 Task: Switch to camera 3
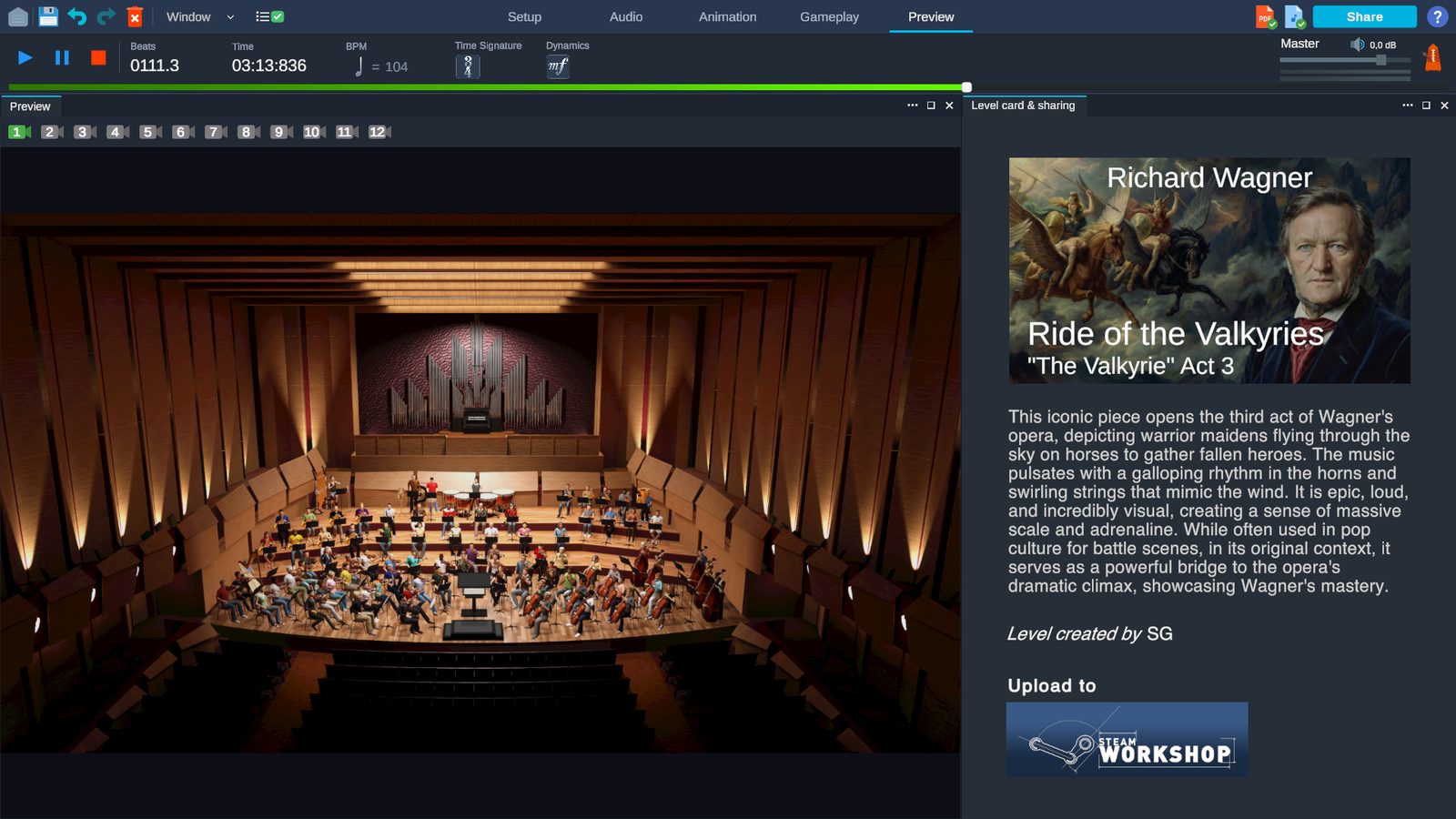(x=85, y=132)
